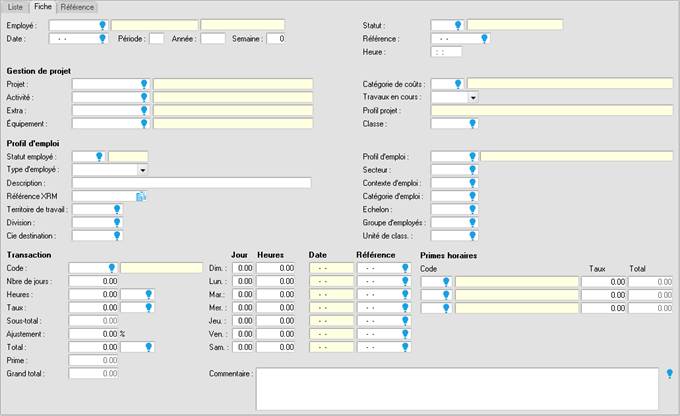Open the Catégorie de coûts lookup pin

coord(458,84)
